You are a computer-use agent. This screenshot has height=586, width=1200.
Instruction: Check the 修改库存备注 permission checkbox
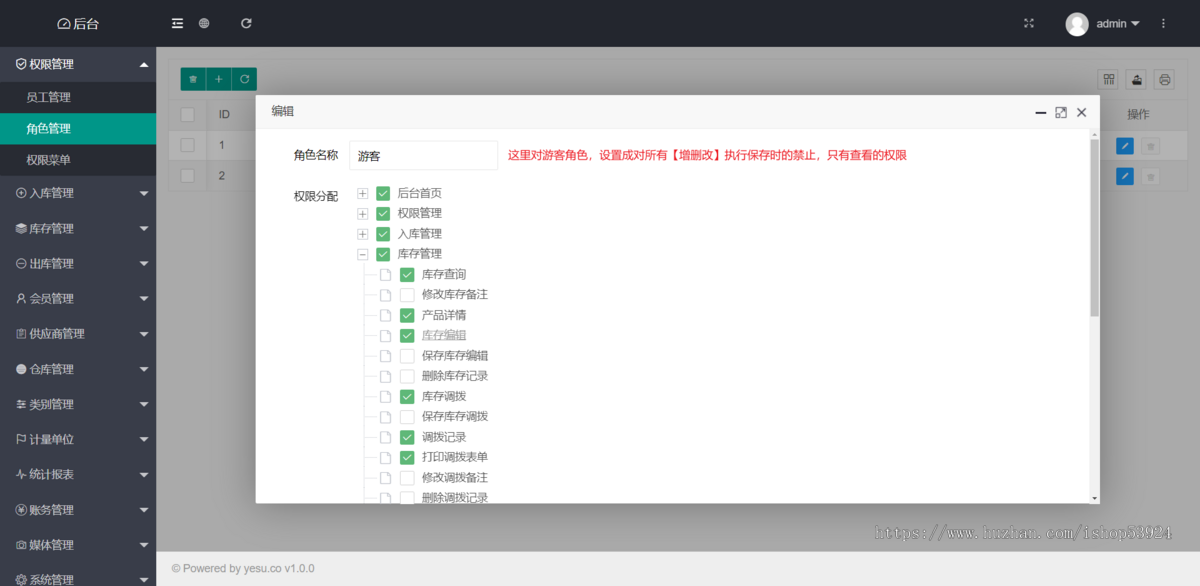pos(407,294)
